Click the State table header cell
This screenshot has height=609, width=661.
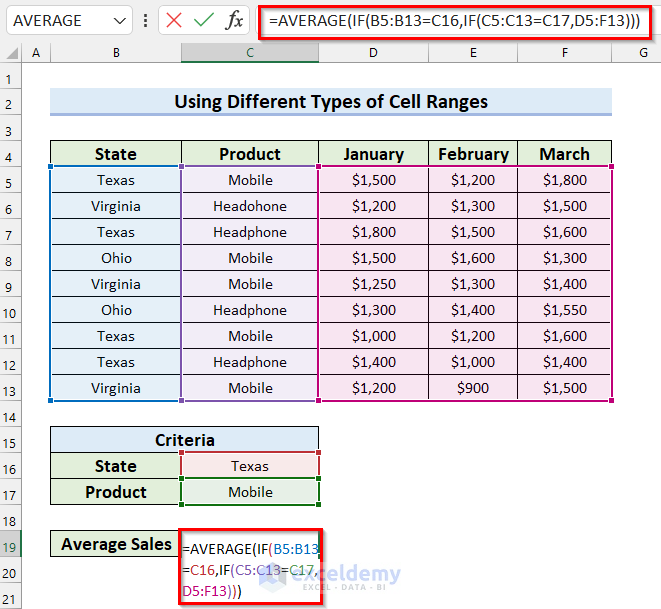tap(116, 154)
